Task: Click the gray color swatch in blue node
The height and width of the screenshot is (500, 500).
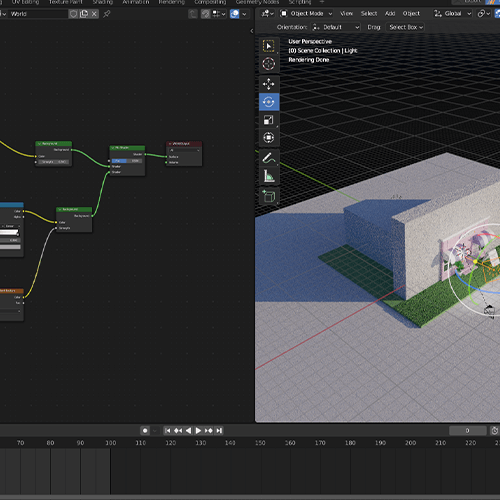Action: (10, 247)
